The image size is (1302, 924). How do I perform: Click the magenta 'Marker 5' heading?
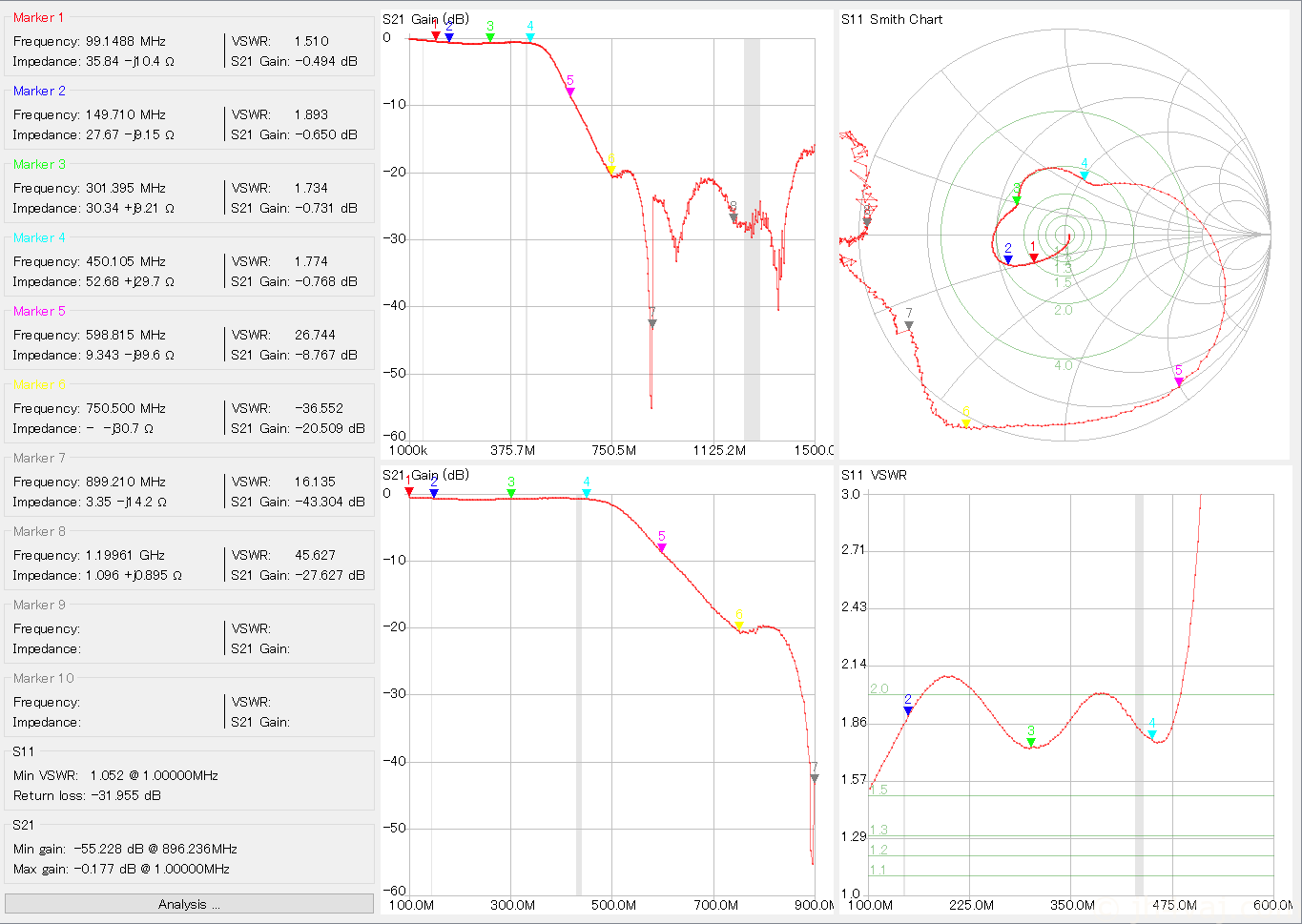pos(39,311)
